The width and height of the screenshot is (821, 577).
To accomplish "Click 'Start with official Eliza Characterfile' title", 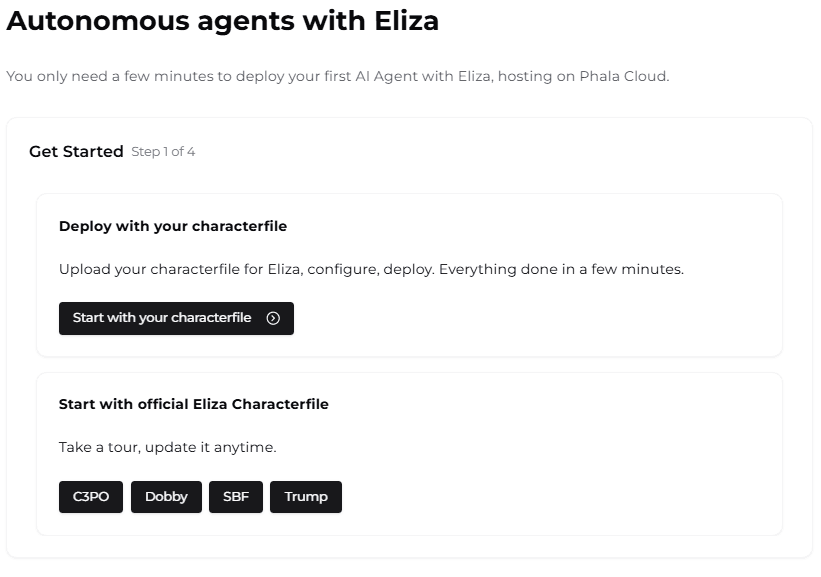I will coord(194,404).
